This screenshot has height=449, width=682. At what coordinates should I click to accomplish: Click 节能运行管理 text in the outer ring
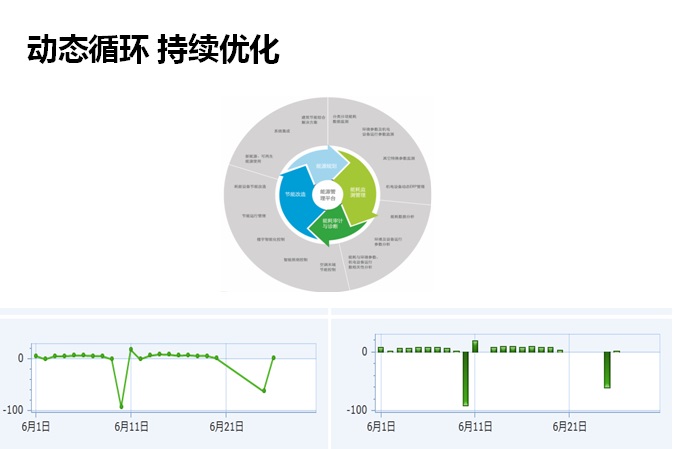[252, 216]
